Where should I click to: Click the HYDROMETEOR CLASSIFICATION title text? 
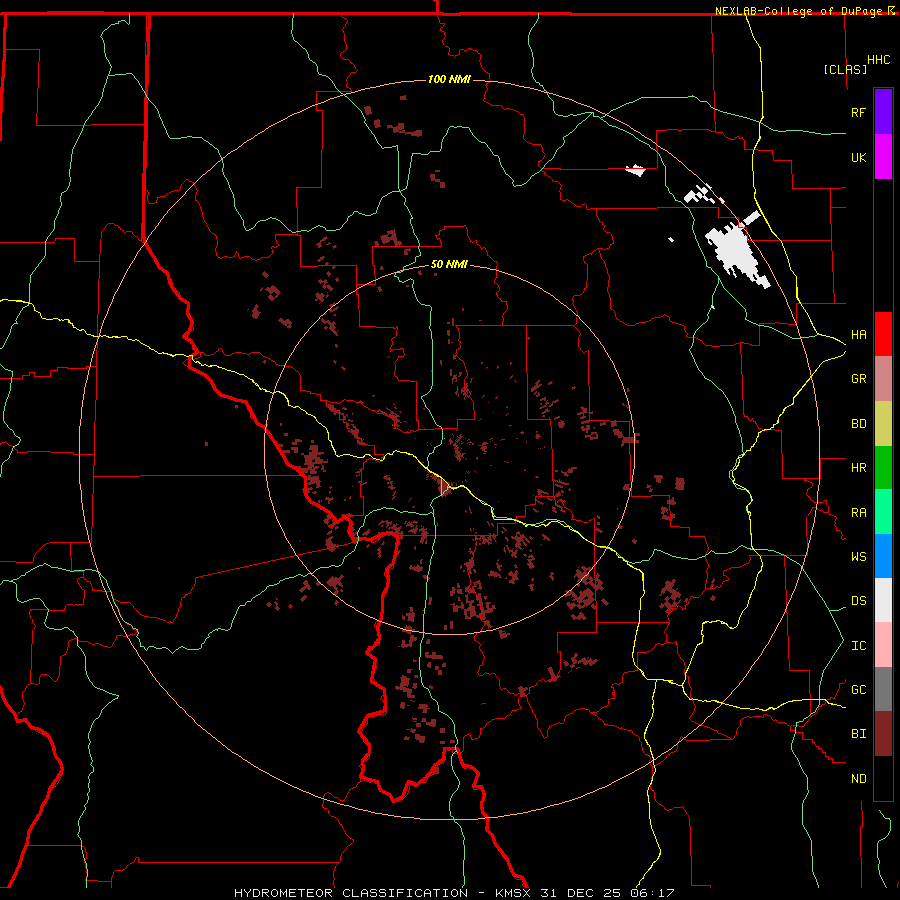[x=351, y=893]
